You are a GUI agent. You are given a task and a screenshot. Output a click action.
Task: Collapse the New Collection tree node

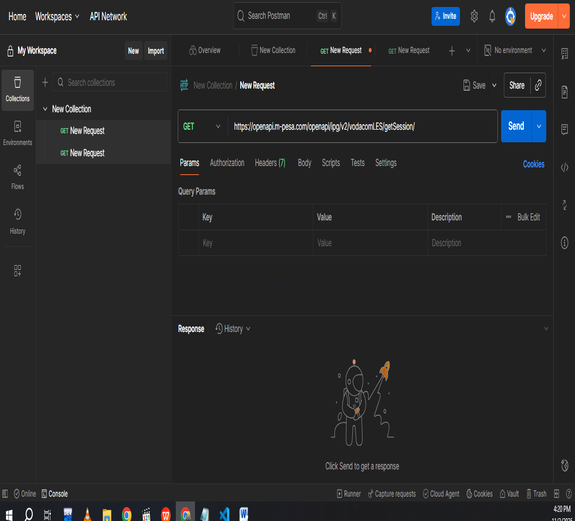tap(45, 109)
